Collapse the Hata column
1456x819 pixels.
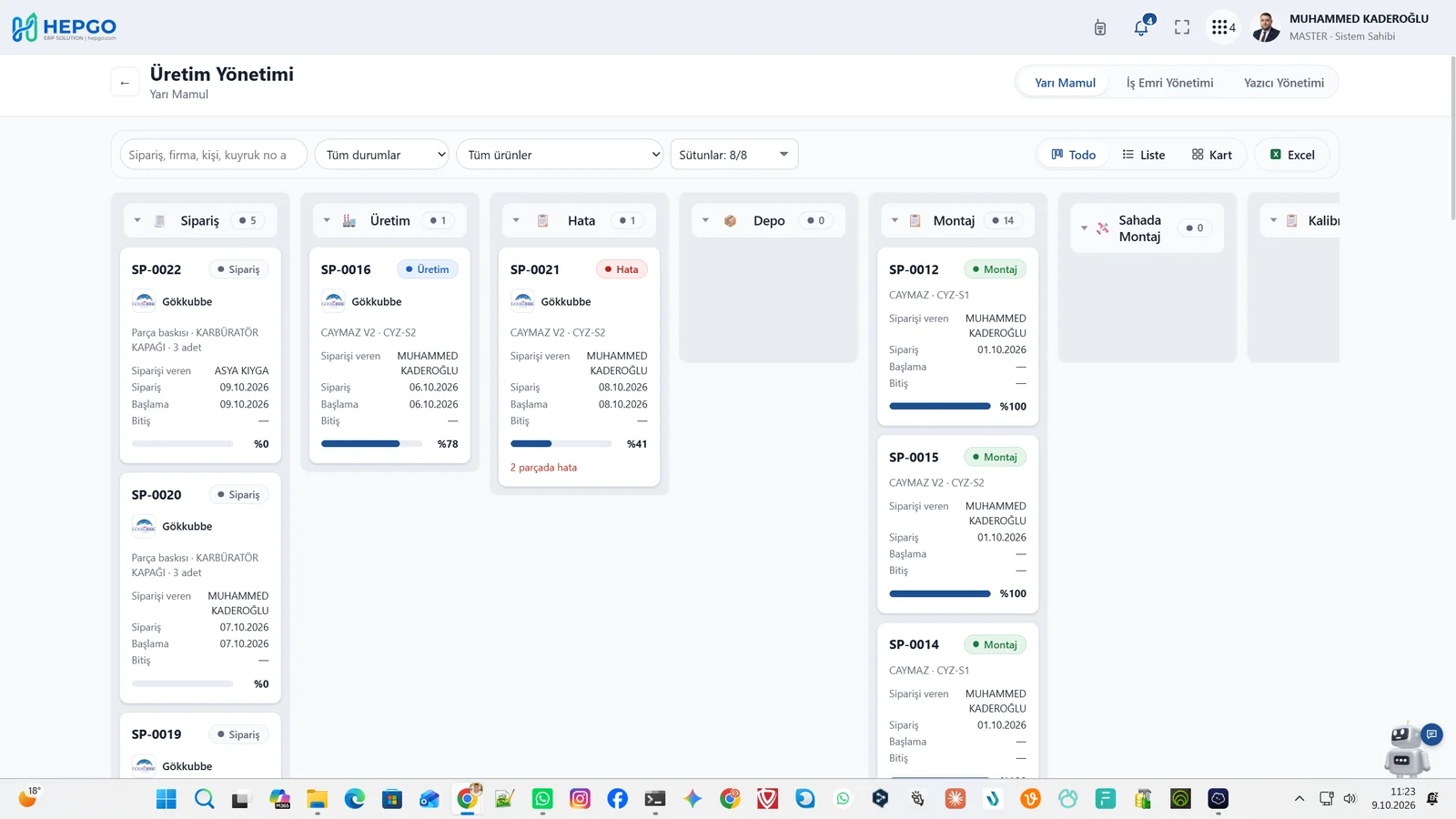516,220
